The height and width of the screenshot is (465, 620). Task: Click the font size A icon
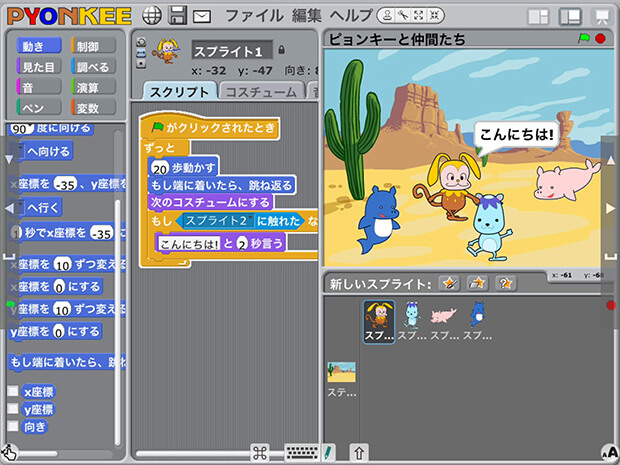(609, 453)
